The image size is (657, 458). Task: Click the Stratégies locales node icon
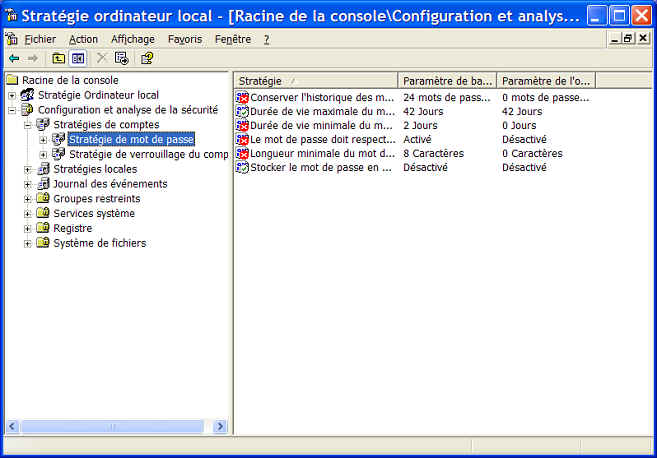(43, 169)
